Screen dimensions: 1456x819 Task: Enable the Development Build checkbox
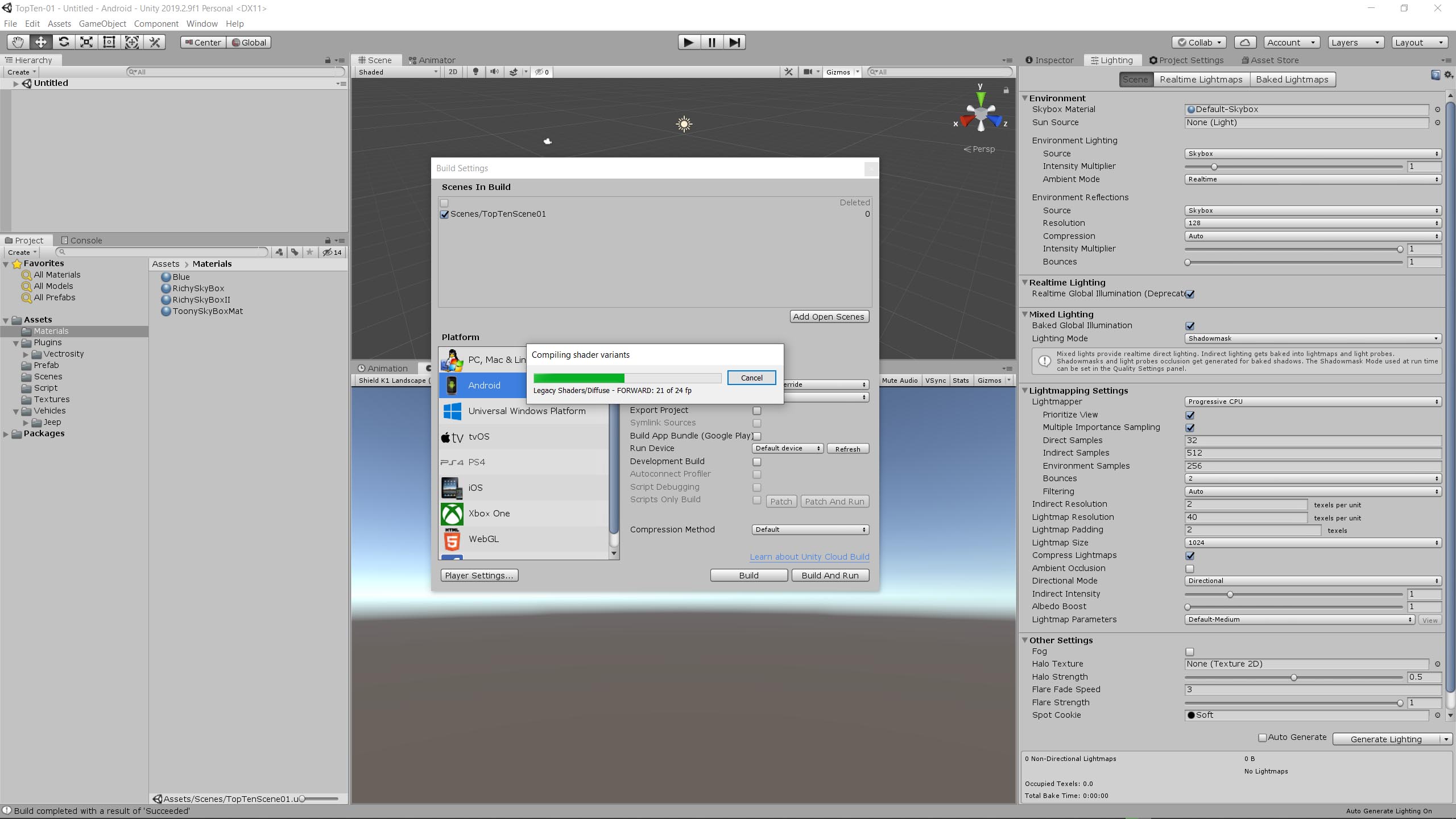click(756, 462)
